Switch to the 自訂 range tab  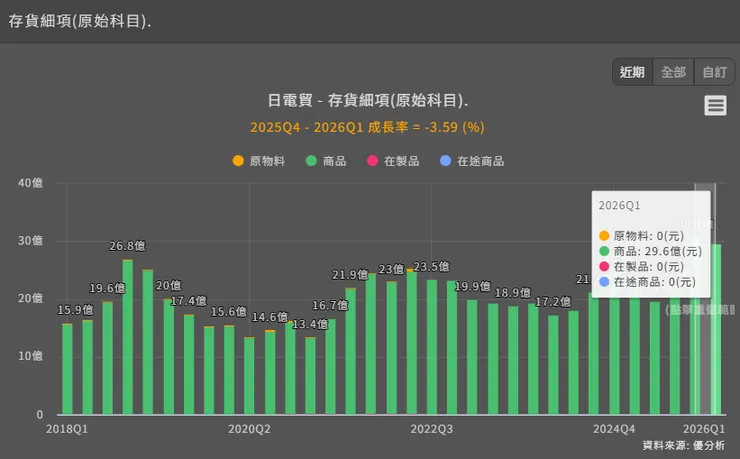pos(715,72)
